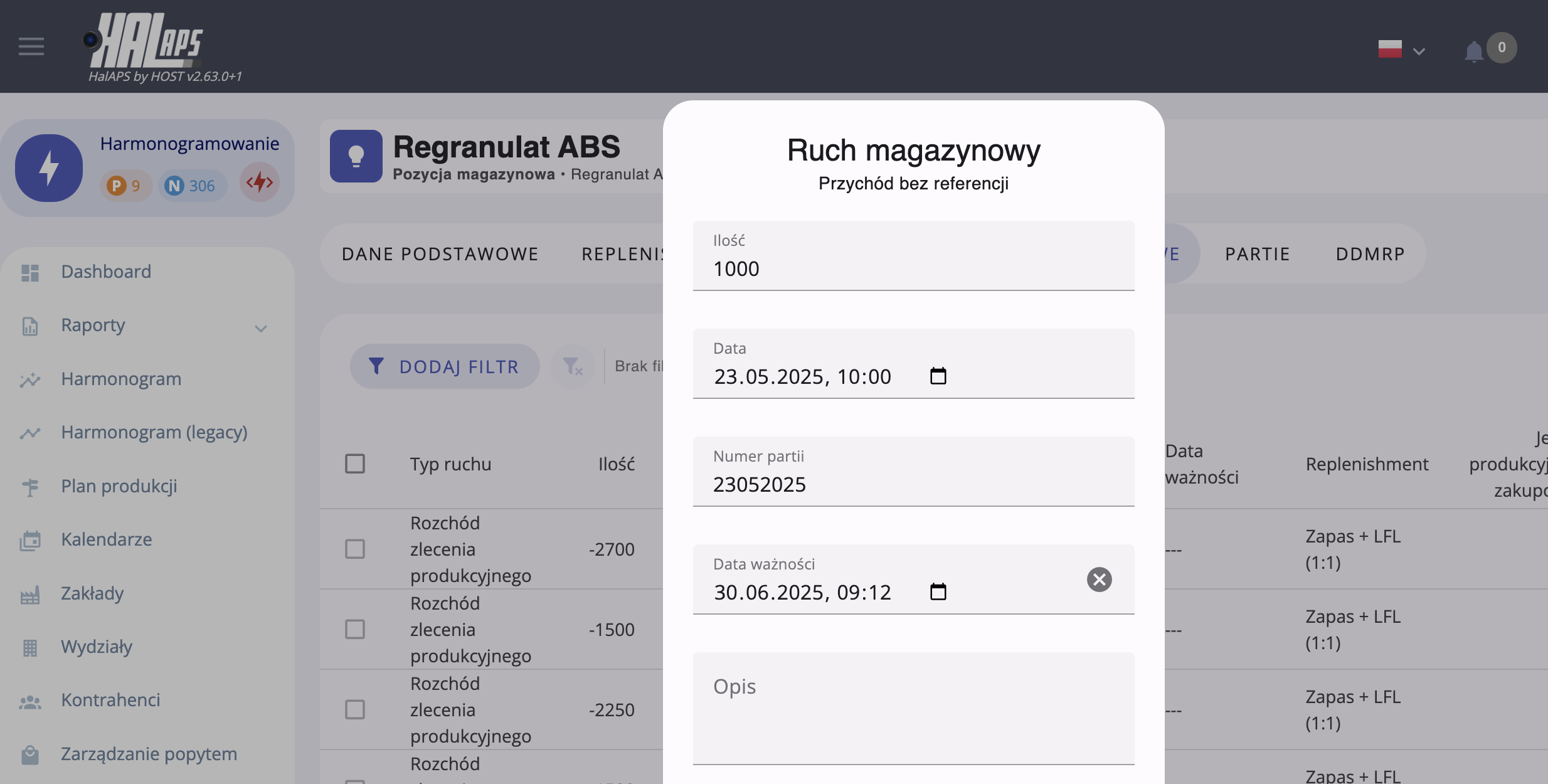Clear the Data ważności field value
This screenshot has height=784, width=1548.
click(x=1099, y=580)
